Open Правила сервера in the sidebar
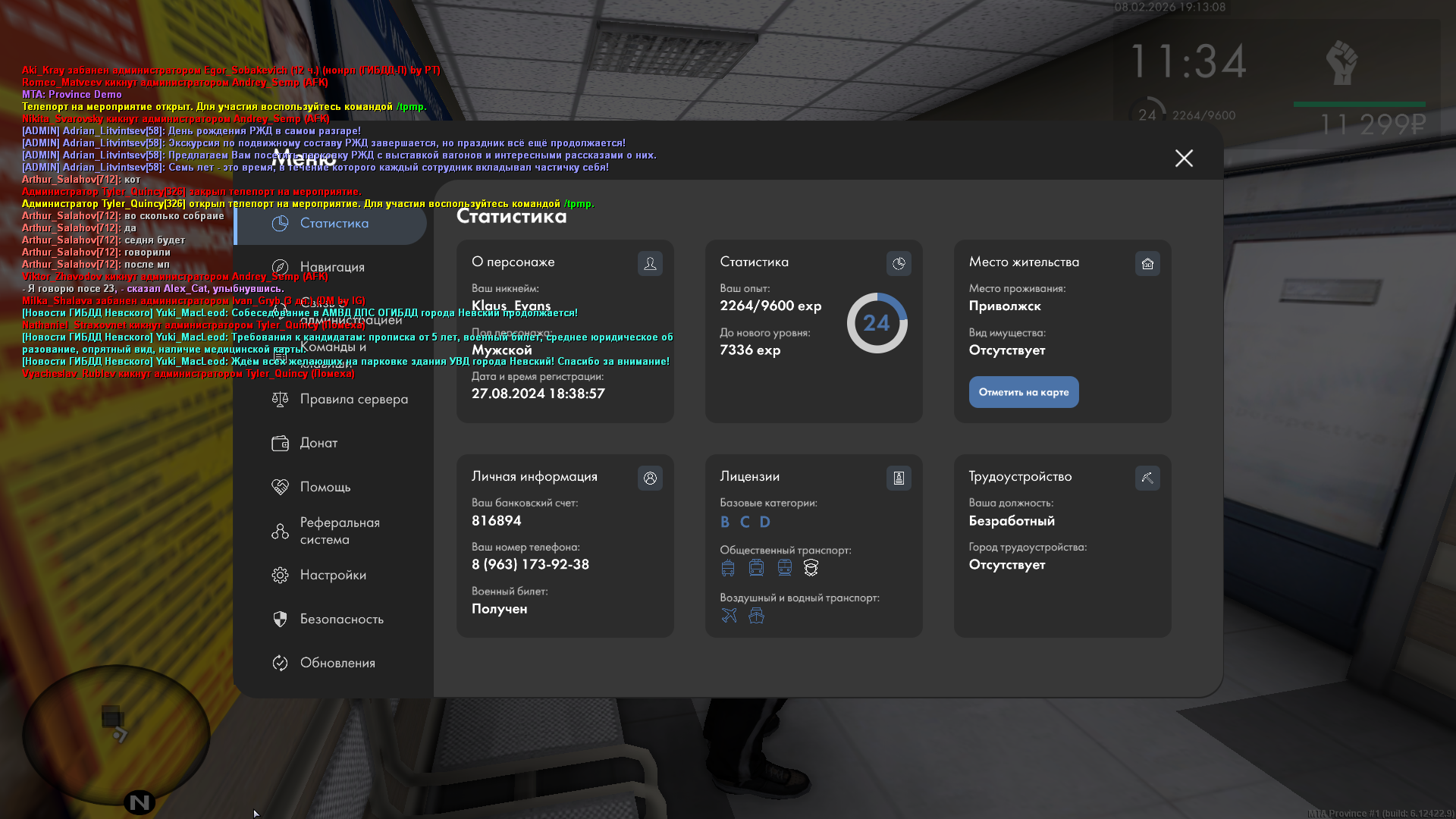The width and height of the screenshot is (1456, 819). [x=353, y=399]
